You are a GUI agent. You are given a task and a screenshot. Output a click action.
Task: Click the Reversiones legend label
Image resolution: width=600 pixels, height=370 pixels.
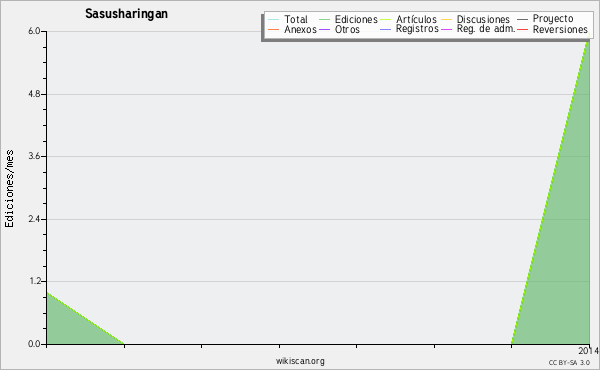[560, 29]
